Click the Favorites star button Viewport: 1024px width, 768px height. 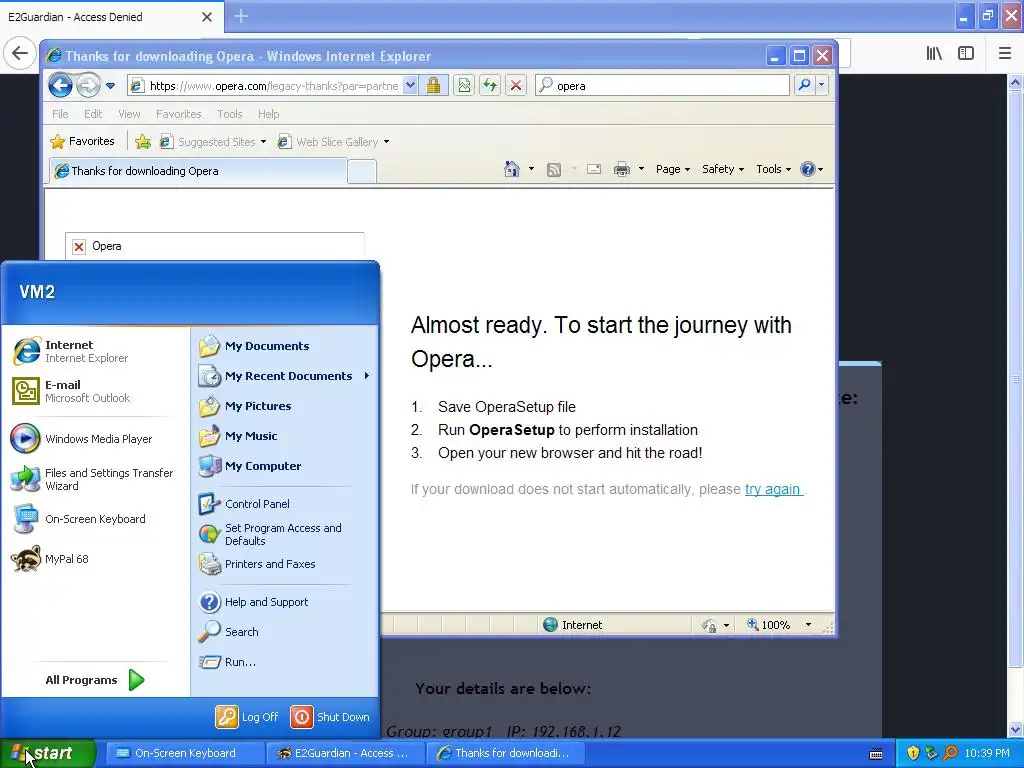(82, 141)
